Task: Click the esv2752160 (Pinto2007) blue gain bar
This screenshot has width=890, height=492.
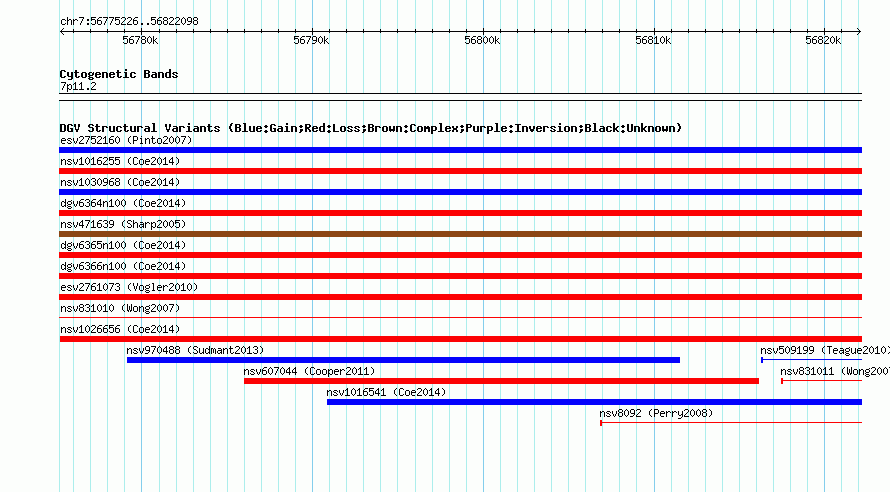Action: 460,150
